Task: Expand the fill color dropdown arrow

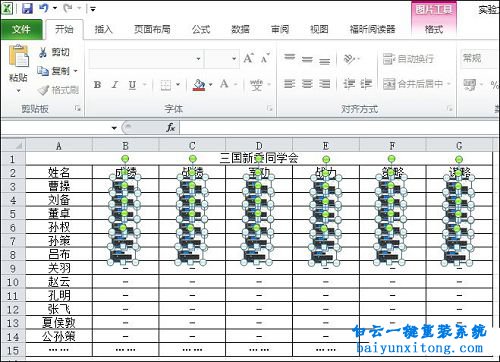Action: [x=211, y=85]
